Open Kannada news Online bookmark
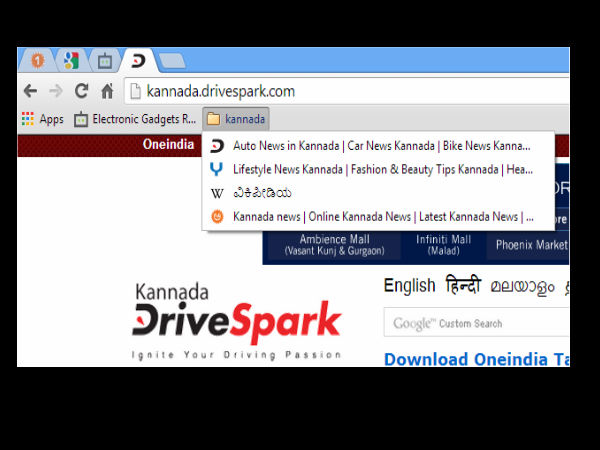Viewport: 600px width, 450px height. pos(378,217)
